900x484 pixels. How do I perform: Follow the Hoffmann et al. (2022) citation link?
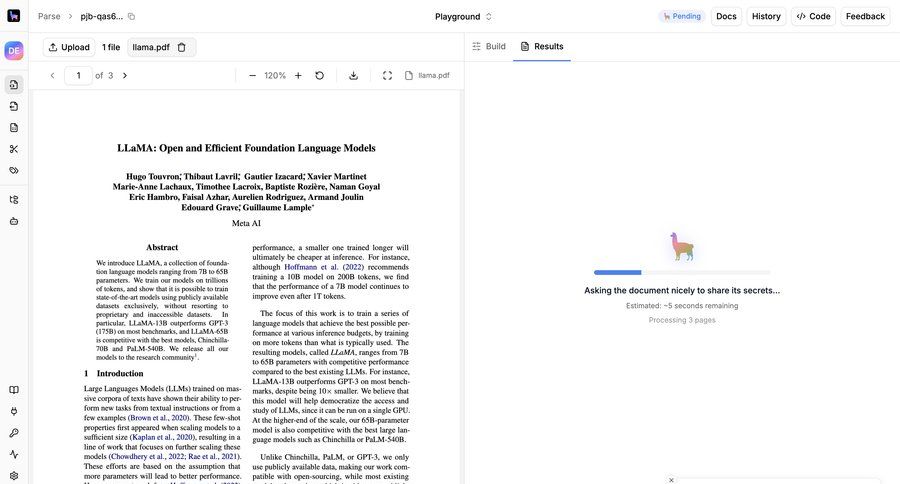click(324, 267)
